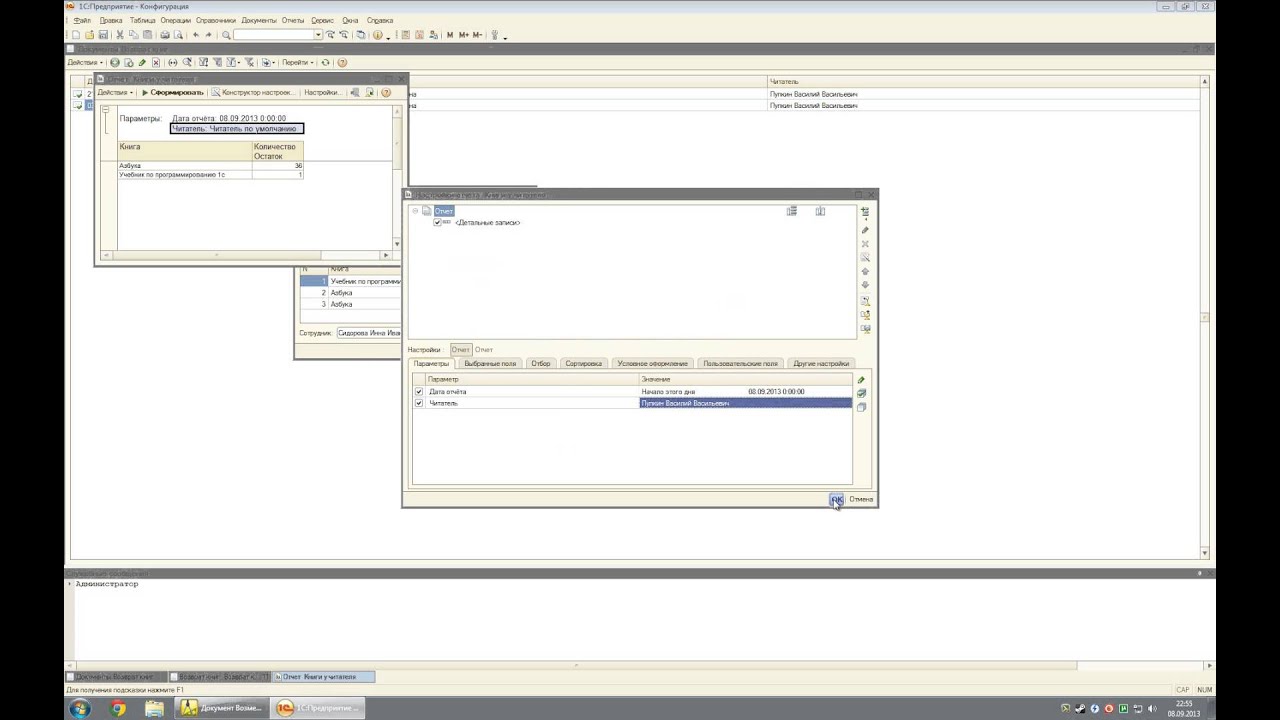1280x720 pixels.
Task: Click the Add green plus icon in document list
Action: click(115, 62)
